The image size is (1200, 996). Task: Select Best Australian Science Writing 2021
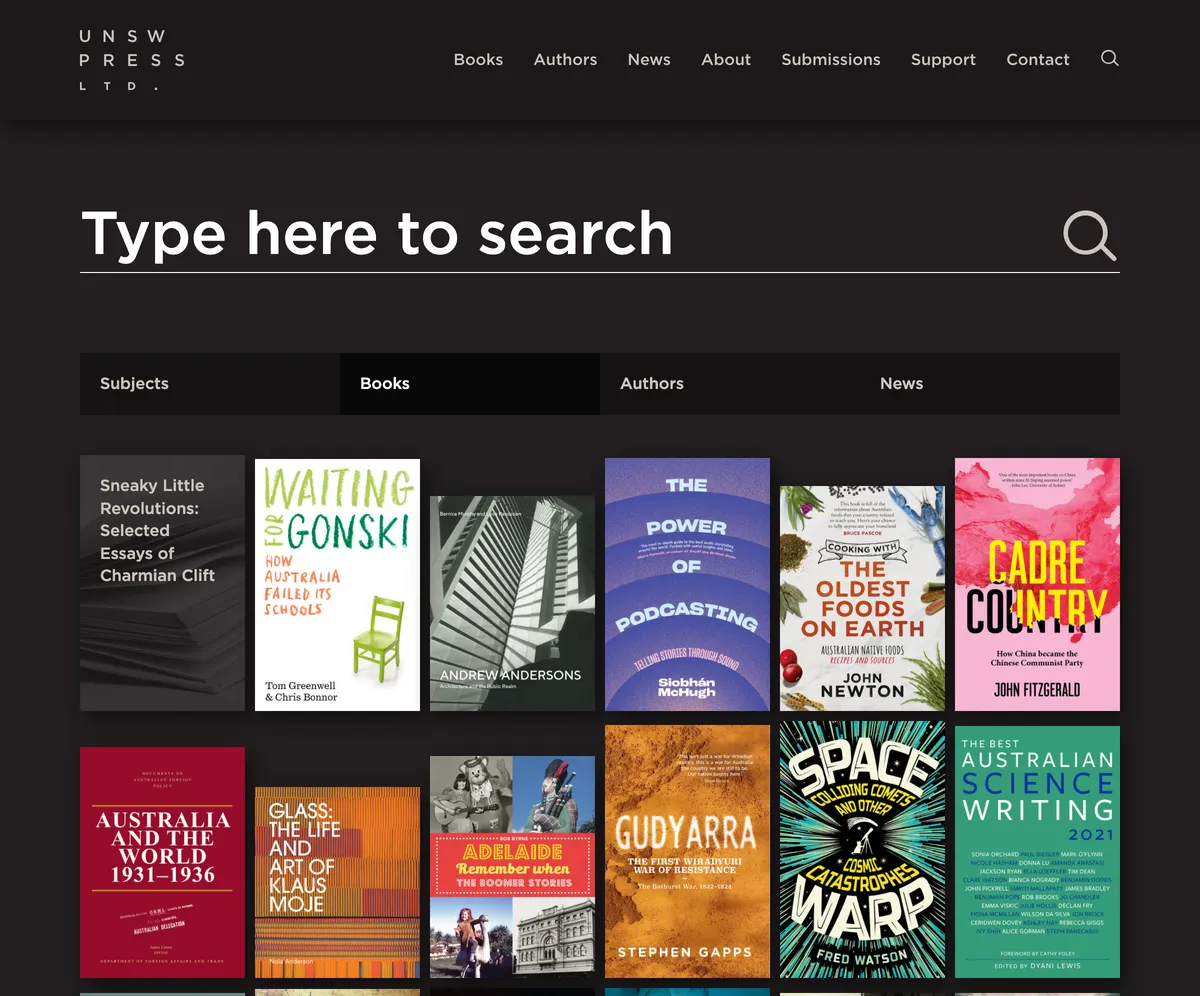tap(1037, 852)
